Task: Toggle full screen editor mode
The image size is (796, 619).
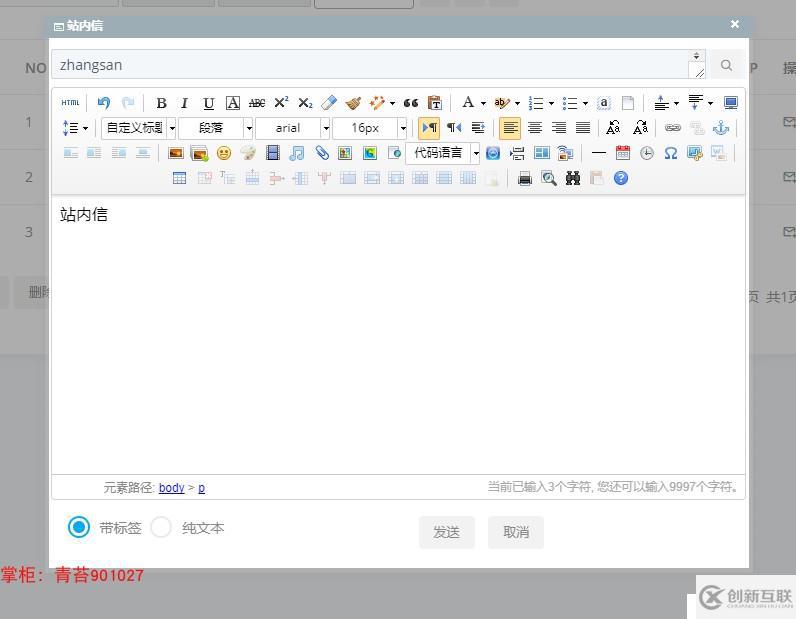Action: pyautogui.click(x=731, y=103)
